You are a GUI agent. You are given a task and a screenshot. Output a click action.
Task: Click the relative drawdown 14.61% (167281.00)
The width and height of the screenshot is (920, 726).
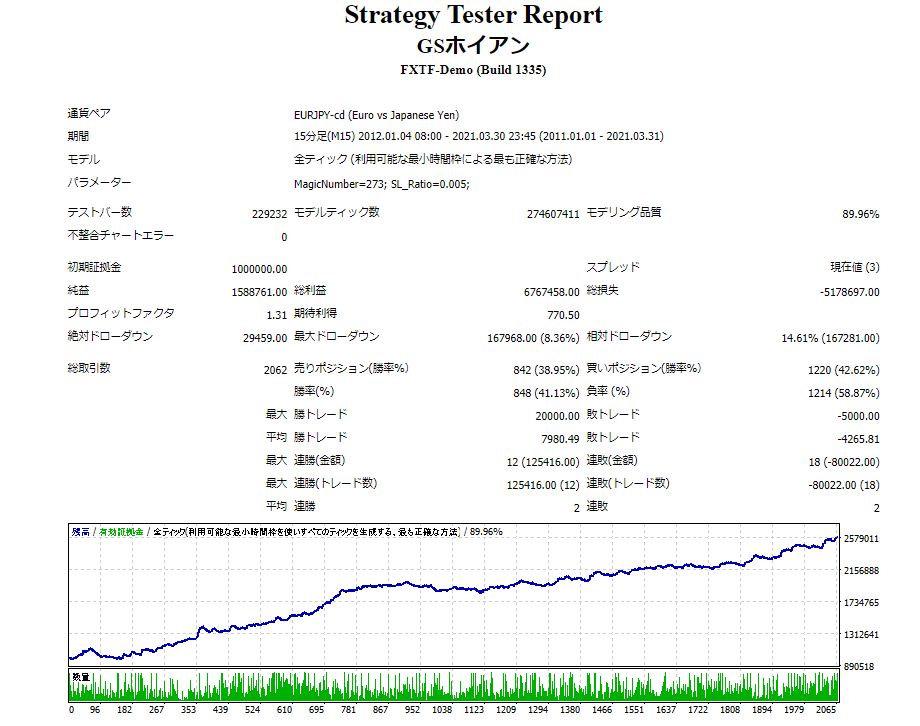tap(830, 338)
